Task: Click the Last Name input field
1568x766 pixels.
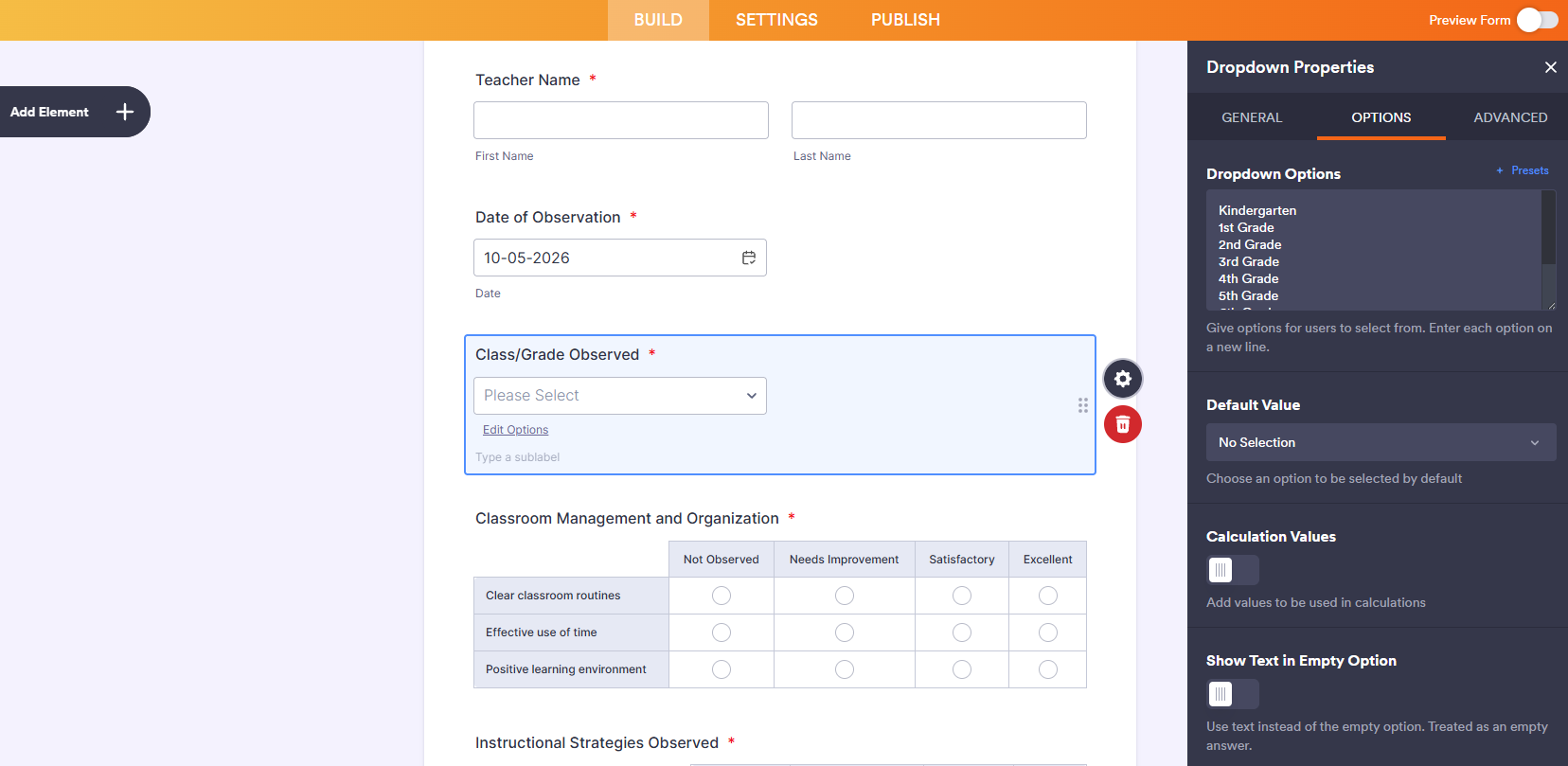Action: point(939,120)
